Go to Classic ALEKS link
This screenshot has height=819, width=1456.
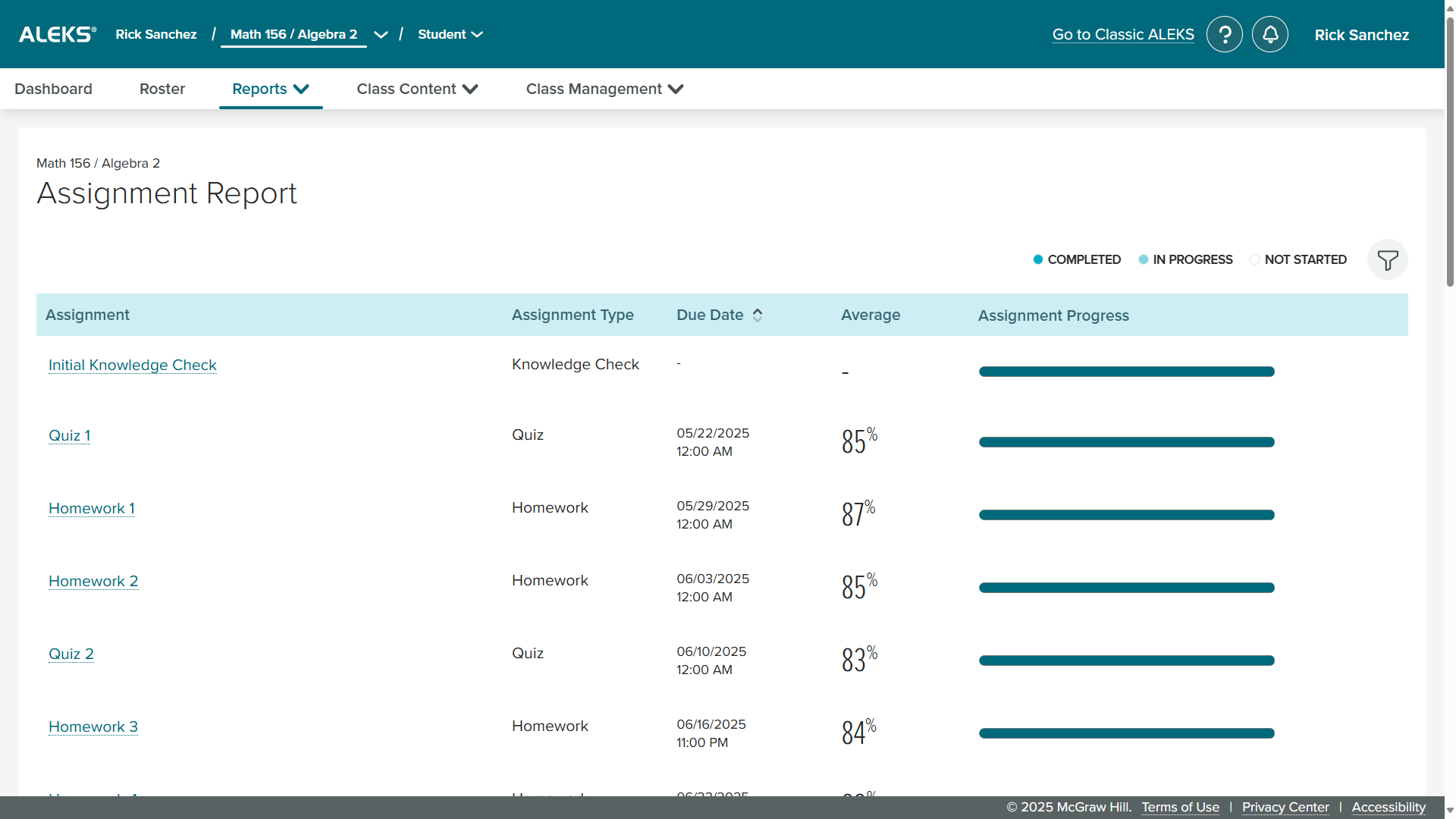(1123, 34)
